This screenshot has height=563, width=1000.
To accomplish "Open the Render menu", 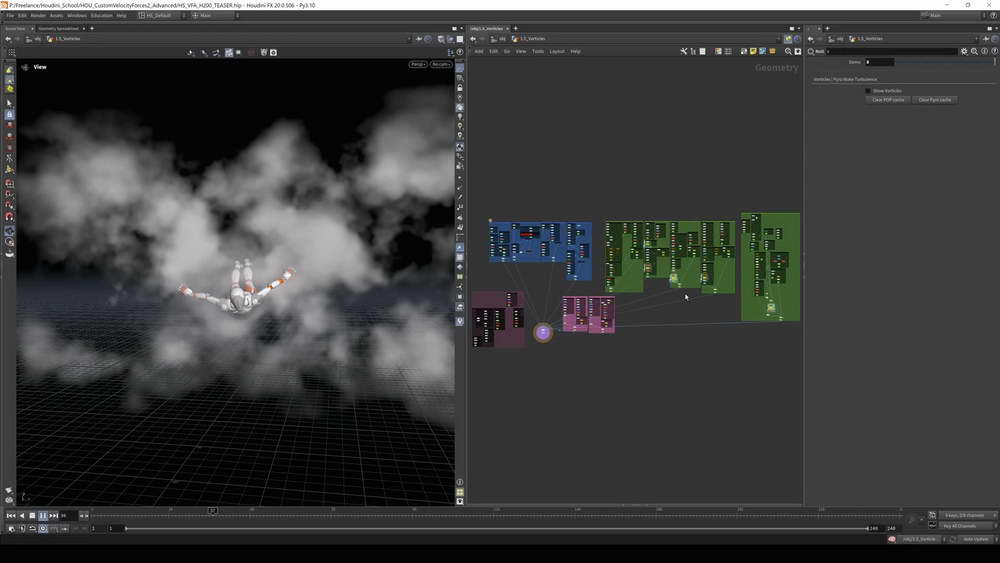I will tap(38, 16).
